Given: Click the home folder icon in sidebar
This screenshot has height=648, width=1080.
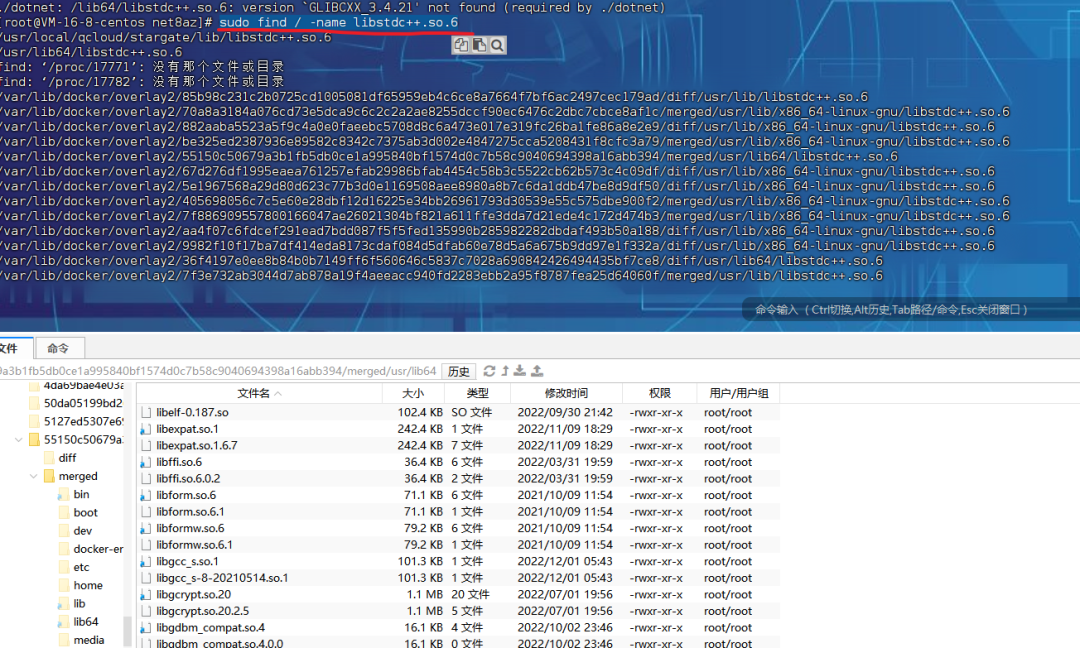Looking at the screenshot, I should tap(66, 584).
